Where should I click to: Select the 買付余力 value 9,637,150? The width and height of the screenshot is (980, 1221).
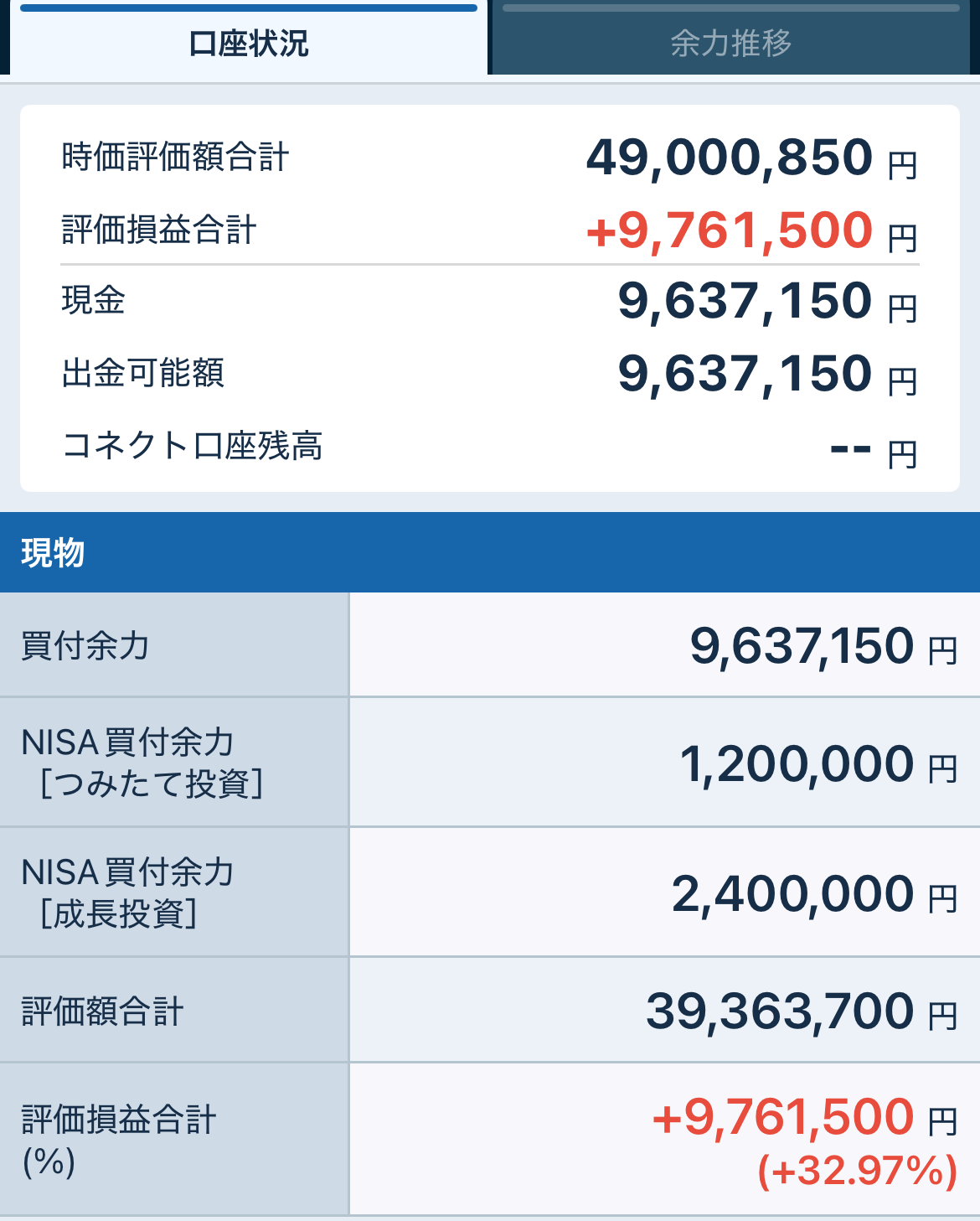click(x=802, y=646)
